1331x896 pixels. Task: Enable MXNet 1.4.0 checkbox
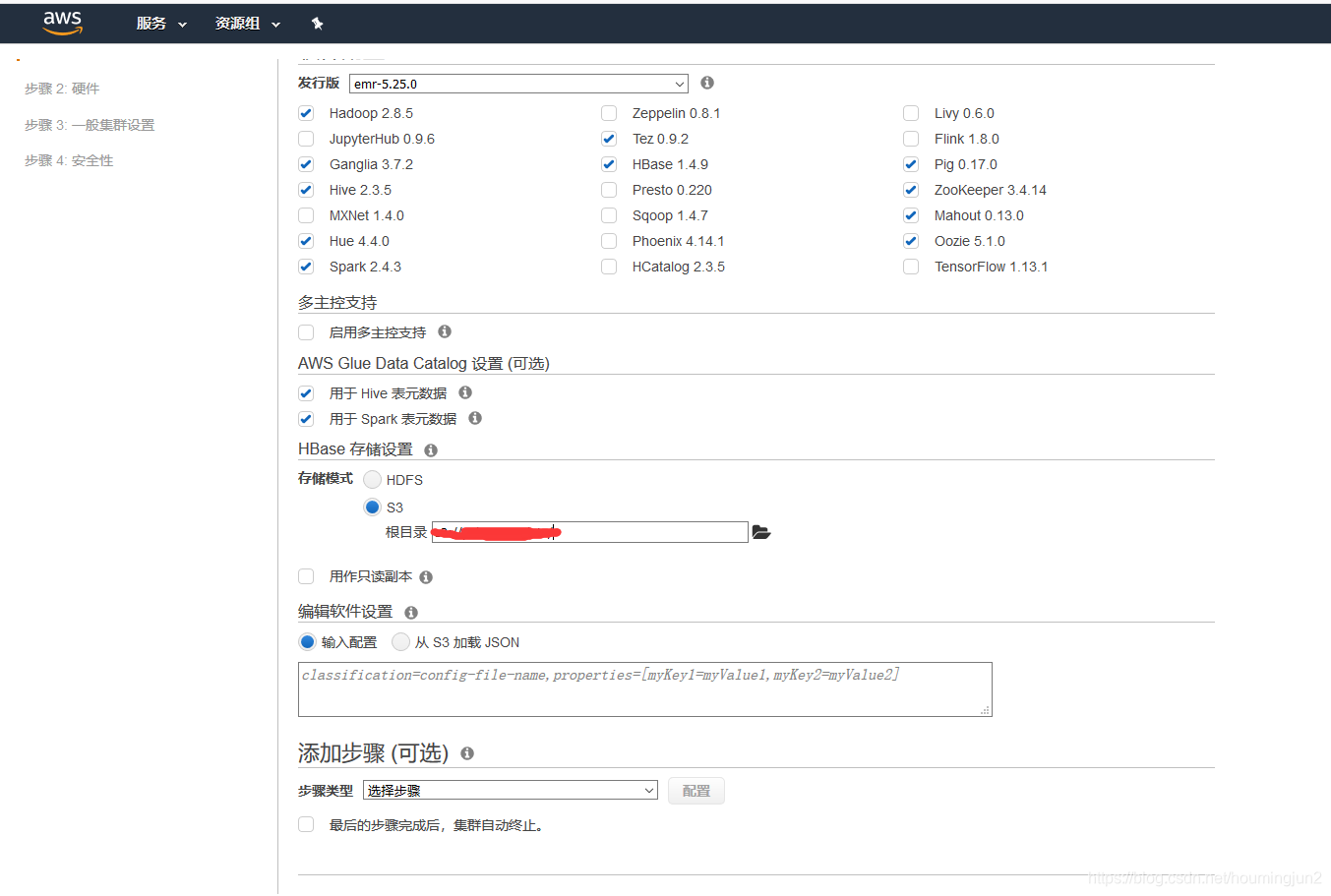[x=306, y=215]
